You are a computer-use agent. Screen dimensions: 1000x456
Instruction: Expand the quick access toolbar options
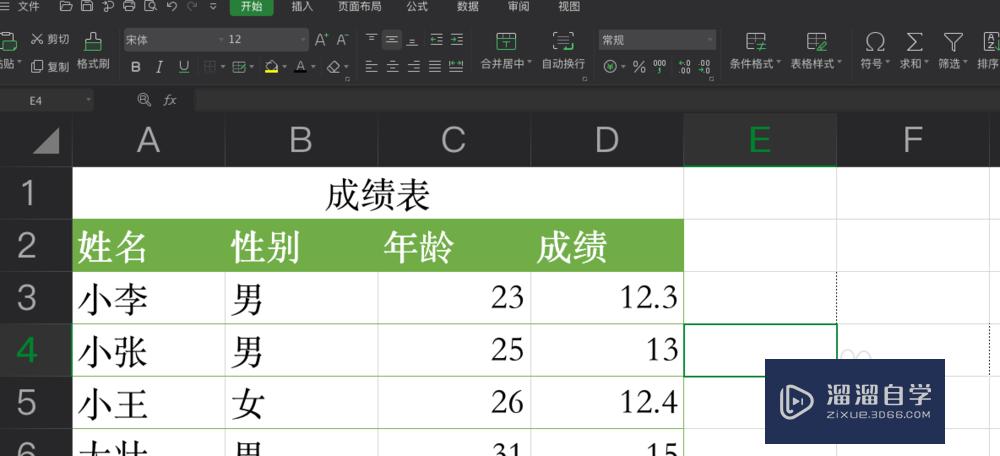tap(213, 7)
